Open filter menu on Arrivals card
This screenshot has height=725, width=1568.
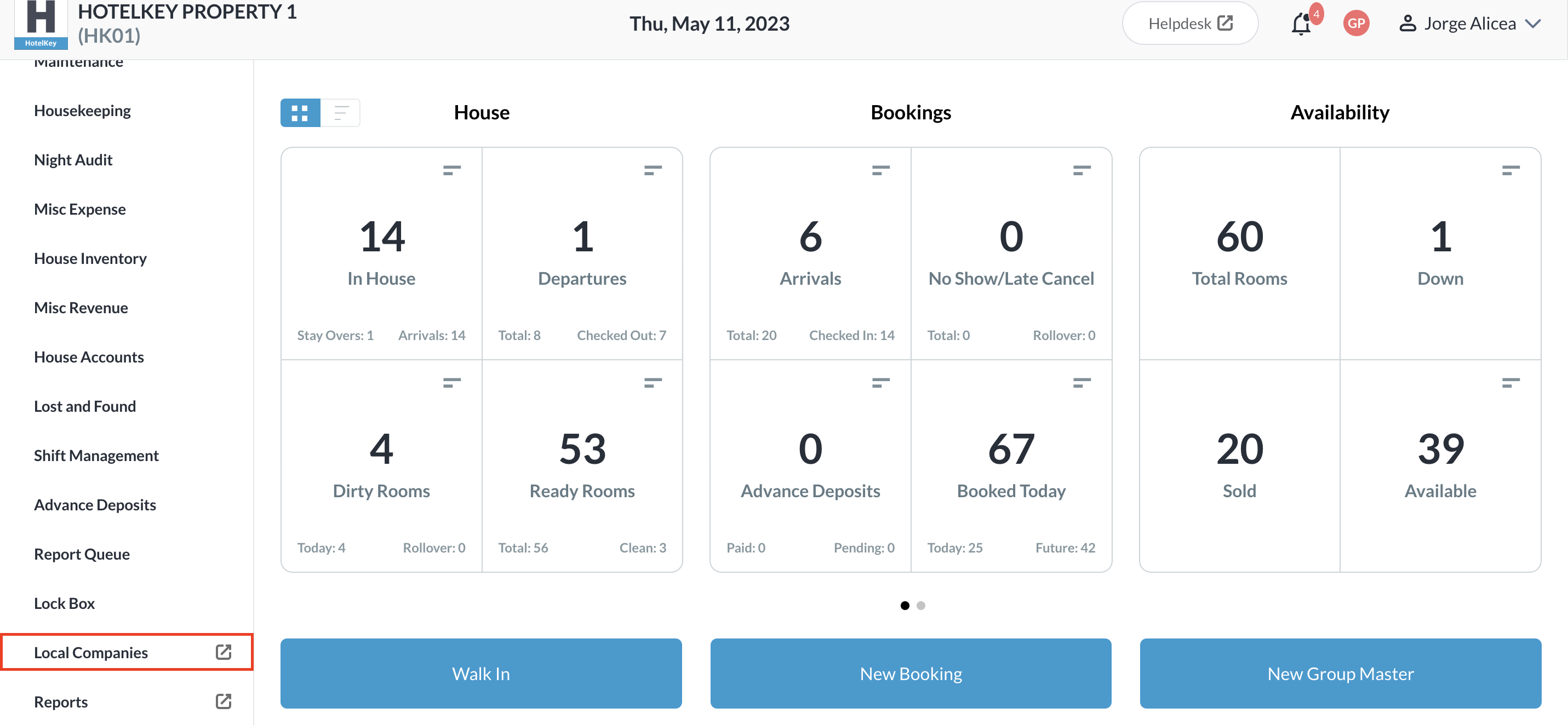[x=880, y=170]
